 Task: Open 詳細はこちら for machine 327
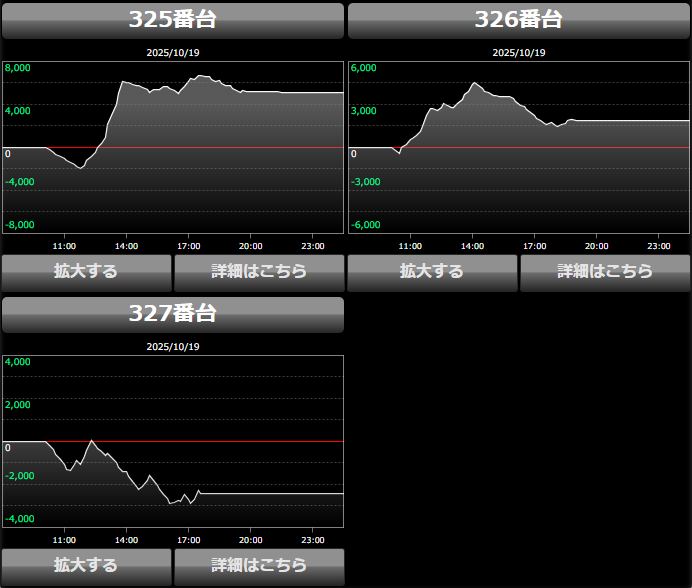pos(259,565)
